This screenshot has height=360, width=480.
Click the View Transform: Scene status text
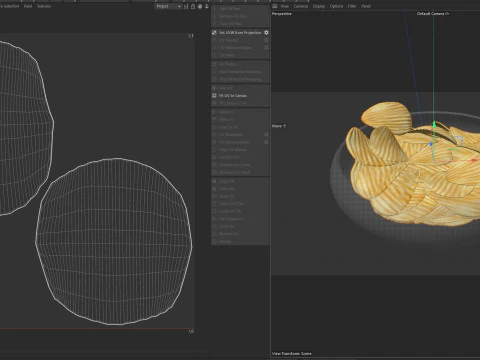pyautogui.click(x=292, y=353)
